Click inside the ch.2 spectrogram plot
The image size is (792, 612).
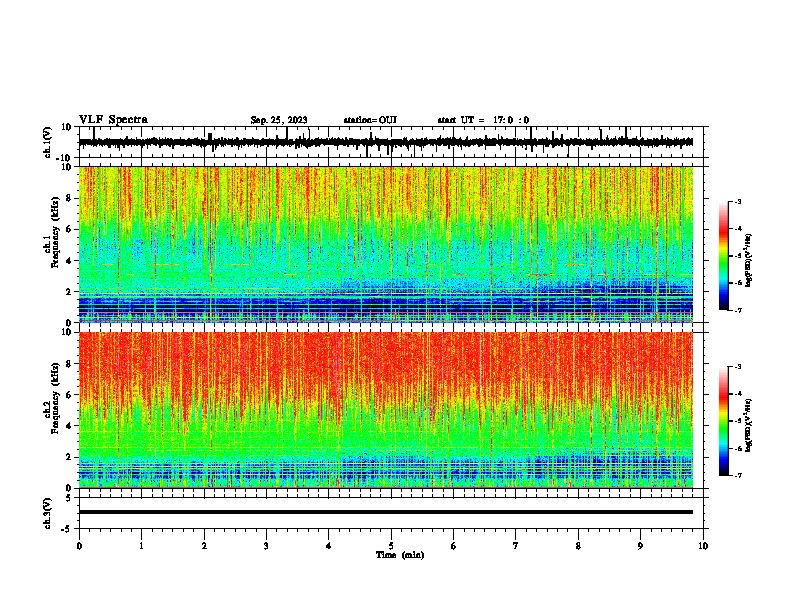[386, 410]
